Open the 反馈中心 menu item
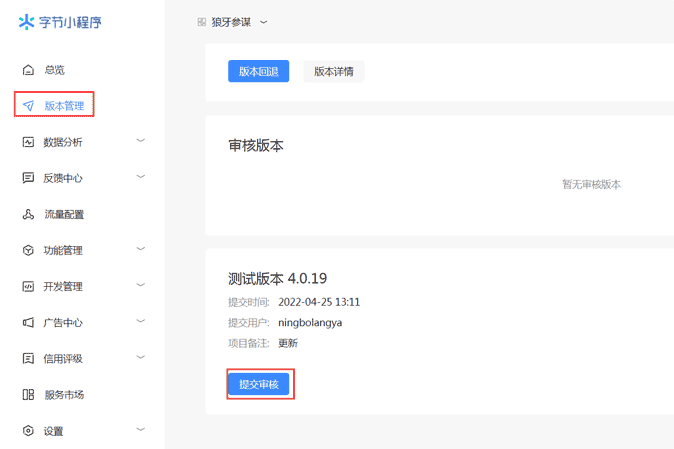 63,178
